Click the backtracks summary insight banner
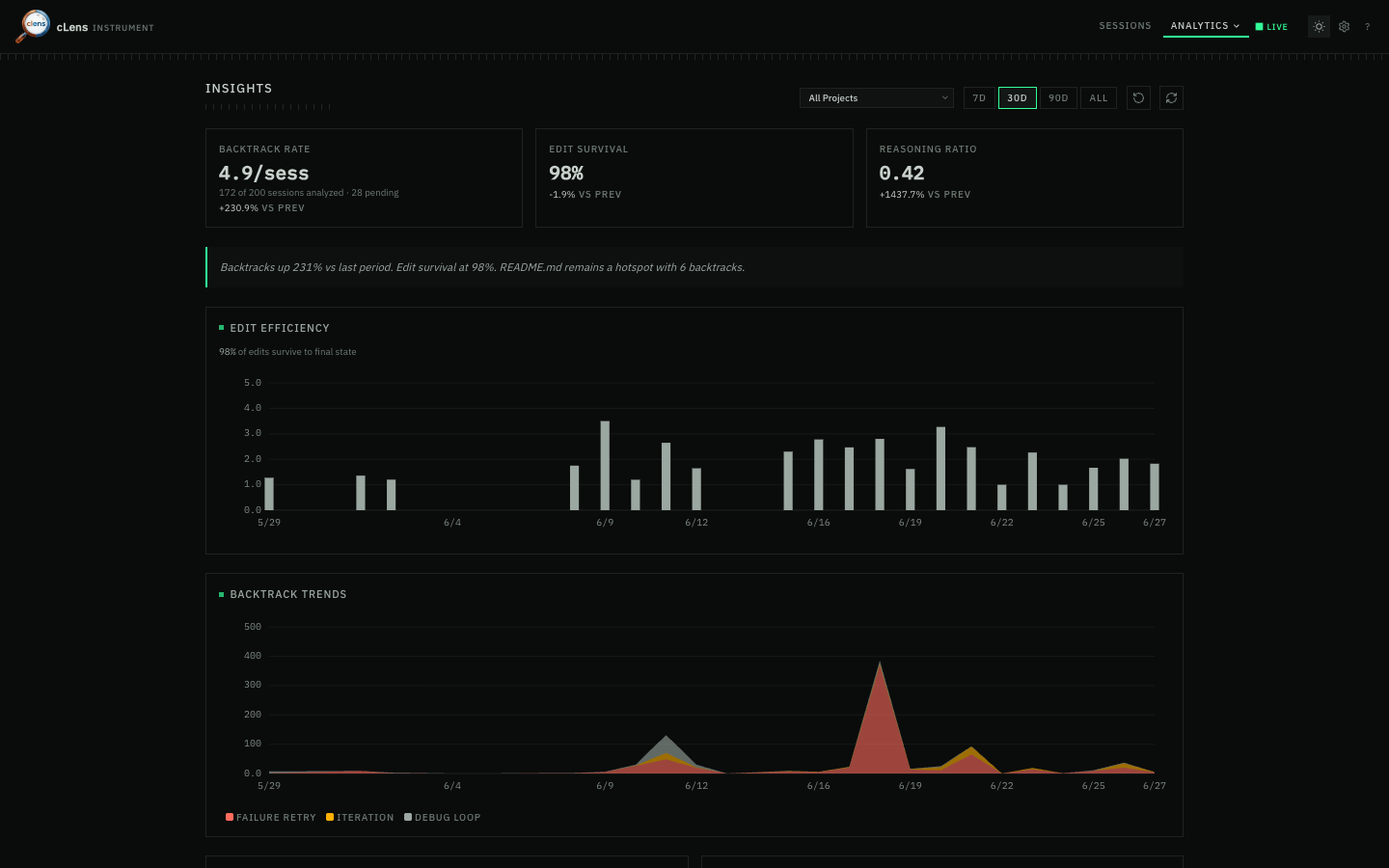Image resolution: width=1389 pixels, height=868 pixels. 694,267
